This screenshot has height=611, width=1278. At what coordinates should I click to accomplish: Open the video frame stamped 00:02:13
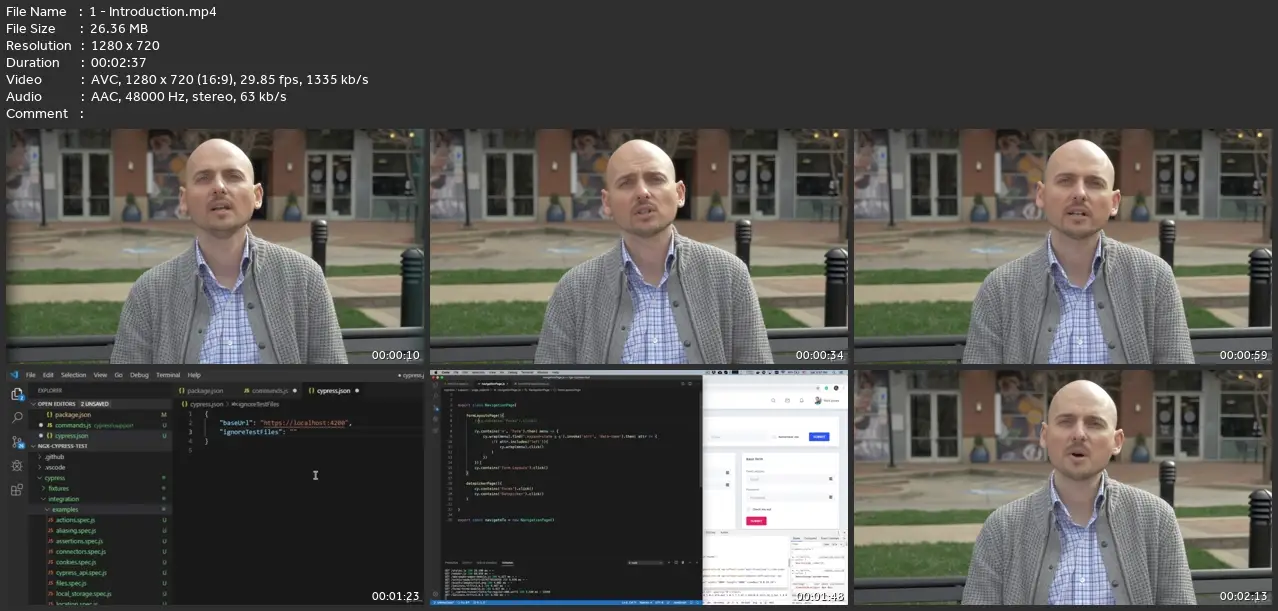[x=1063, y=487]
